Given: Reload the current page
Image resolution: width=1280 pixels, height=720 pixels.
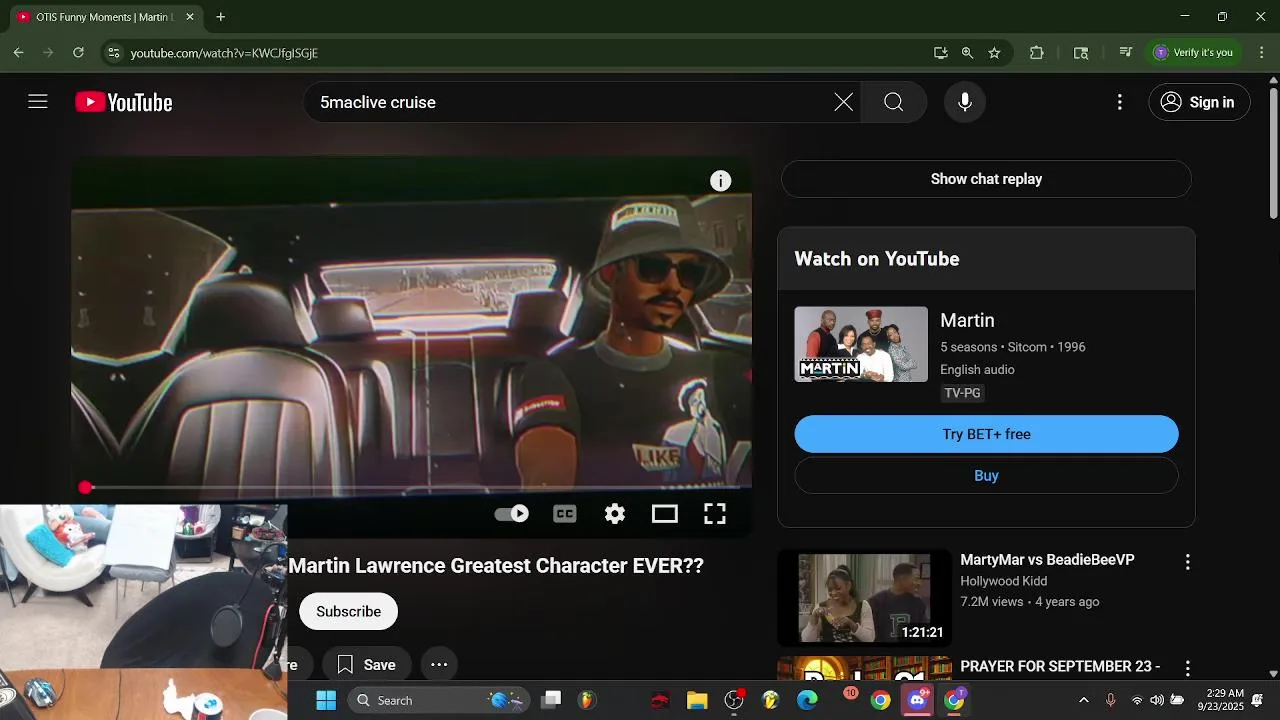Looking at the screenshot, I should [x=78, y=53].
